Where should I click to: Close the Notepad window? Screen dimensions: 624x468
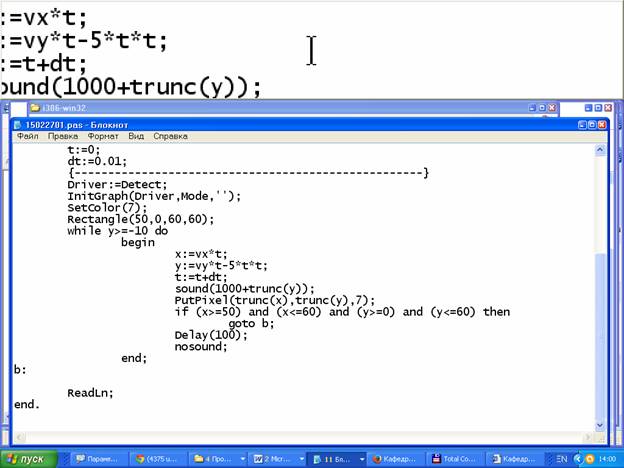click(602, 125)
